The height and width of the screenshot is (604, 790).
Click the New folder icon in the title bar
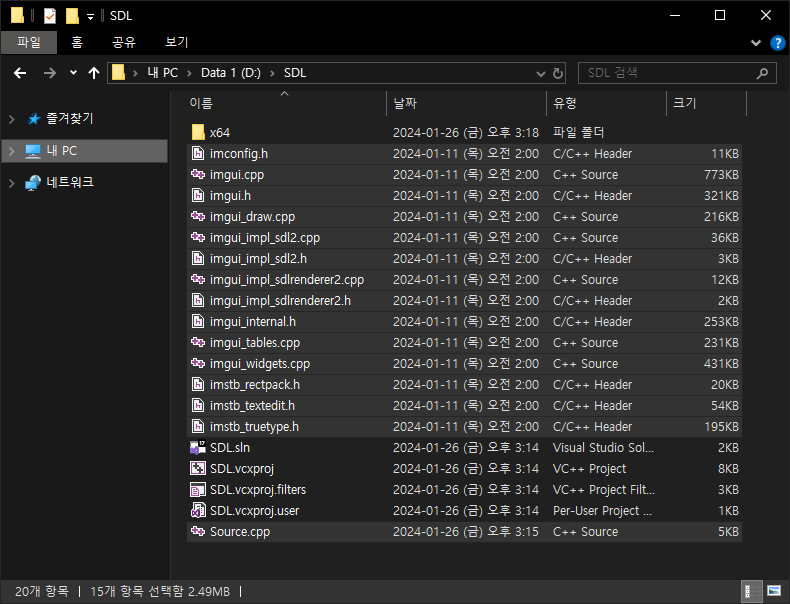[x=72, y=16]
